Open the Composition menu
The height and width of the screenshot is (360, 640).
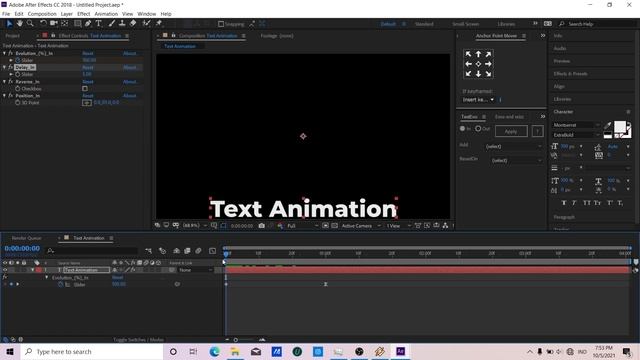42,14
